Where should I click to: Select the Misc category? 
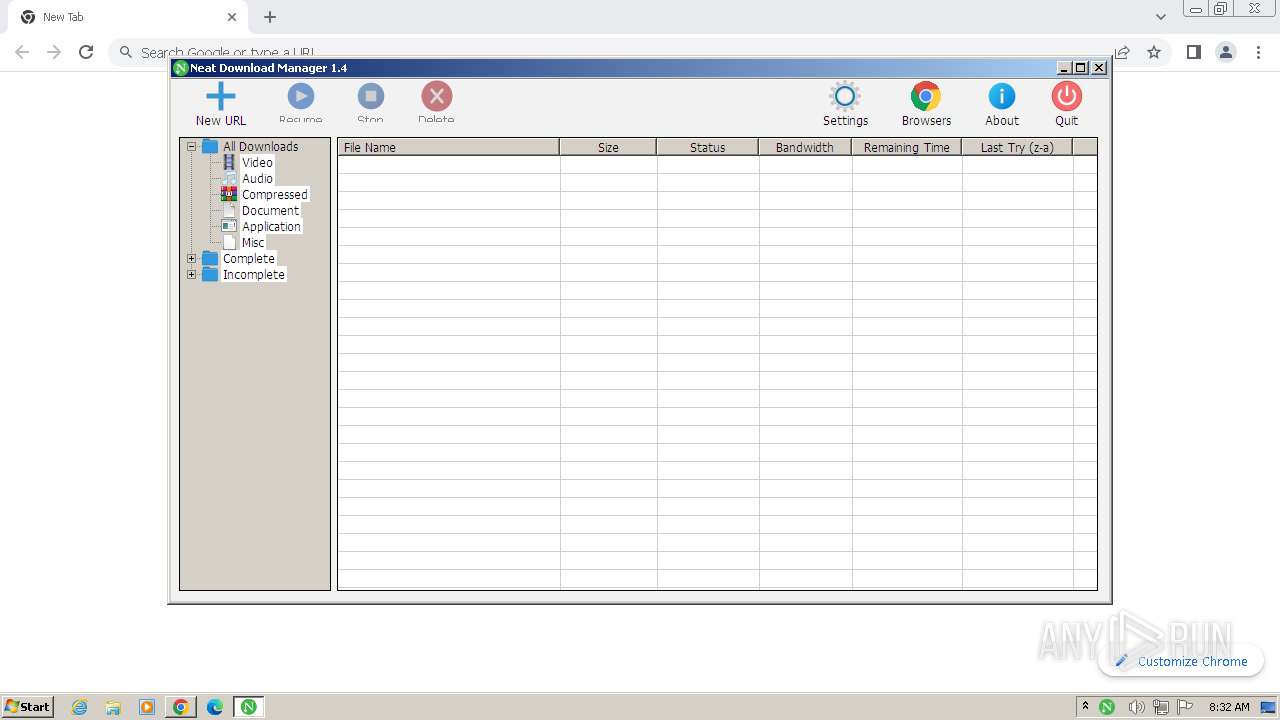pos(253,242)
